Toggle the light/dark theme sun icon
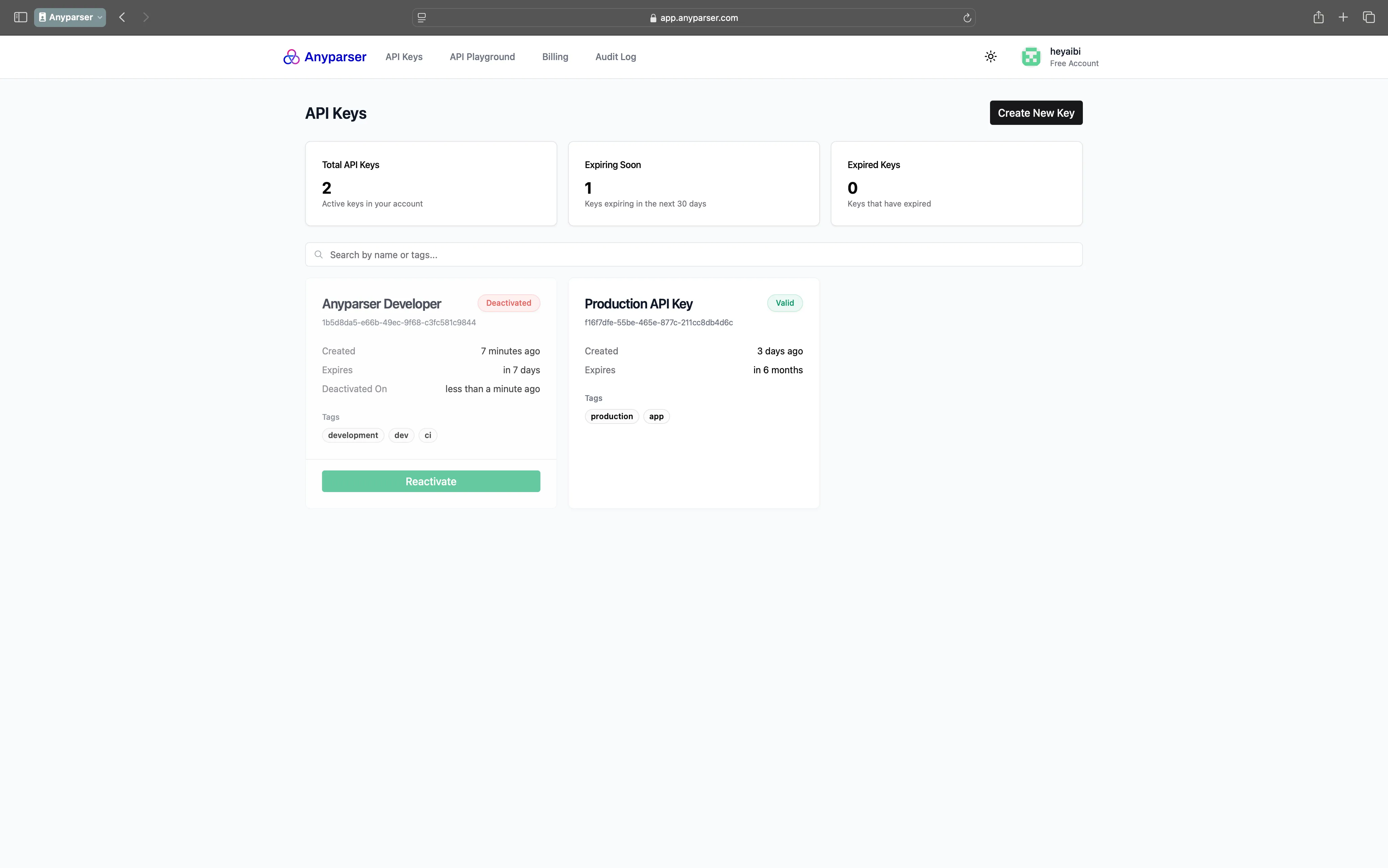The image size is (1388, 868). (990, 56)
